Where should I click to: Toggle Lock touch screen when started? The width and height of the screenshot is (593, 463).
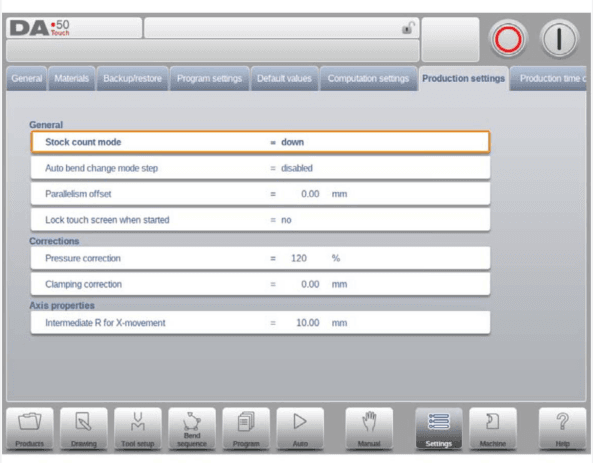(260, 220)
